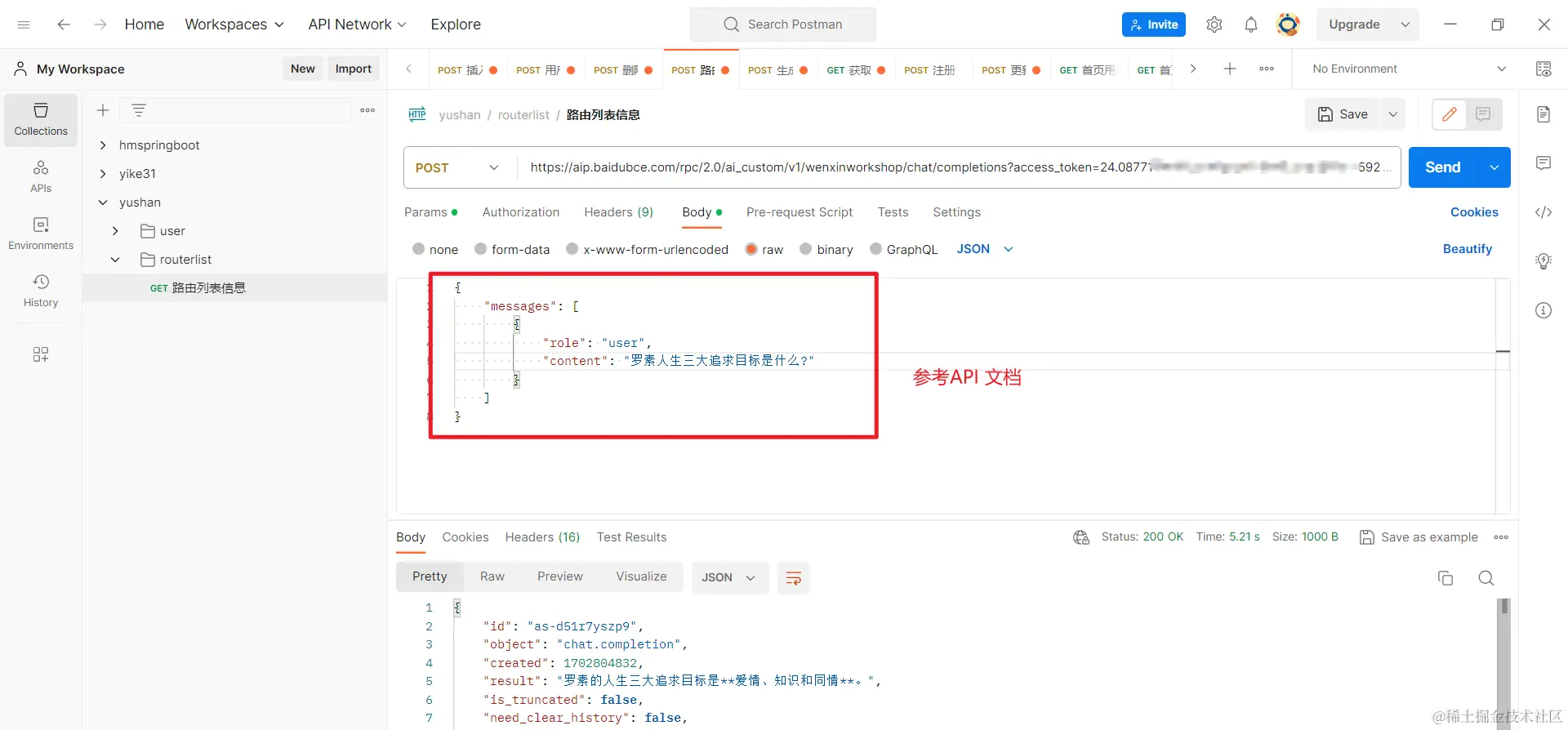Open the Save options arrow
Image resolution: width=1568 pixels, height=730 pixels.
[1393, 114]
